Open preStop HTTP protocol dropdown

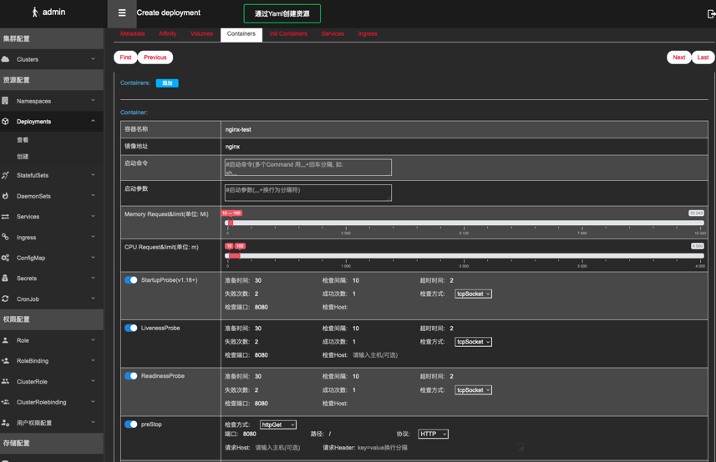[433, 434]
